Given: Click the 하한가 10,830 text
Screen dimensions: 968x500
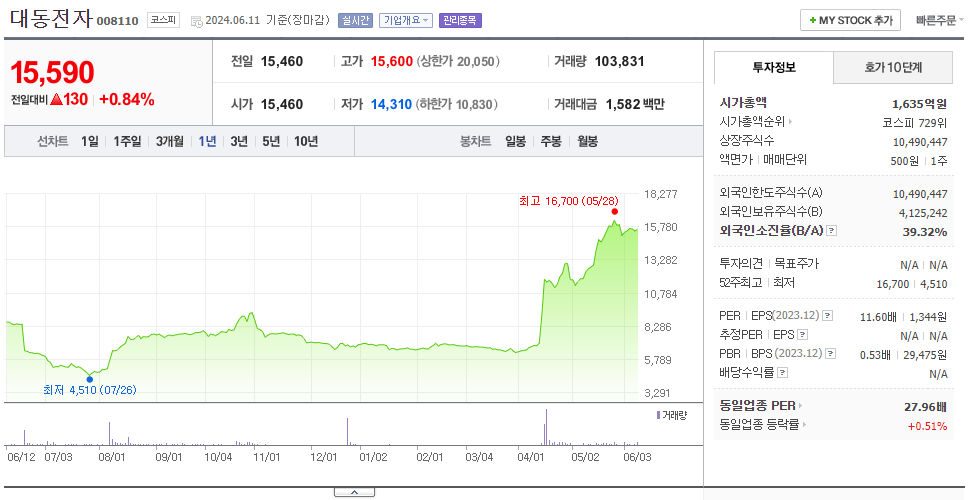Looking at the screenshot, I should pyautogui.click(x=457, y=104).
